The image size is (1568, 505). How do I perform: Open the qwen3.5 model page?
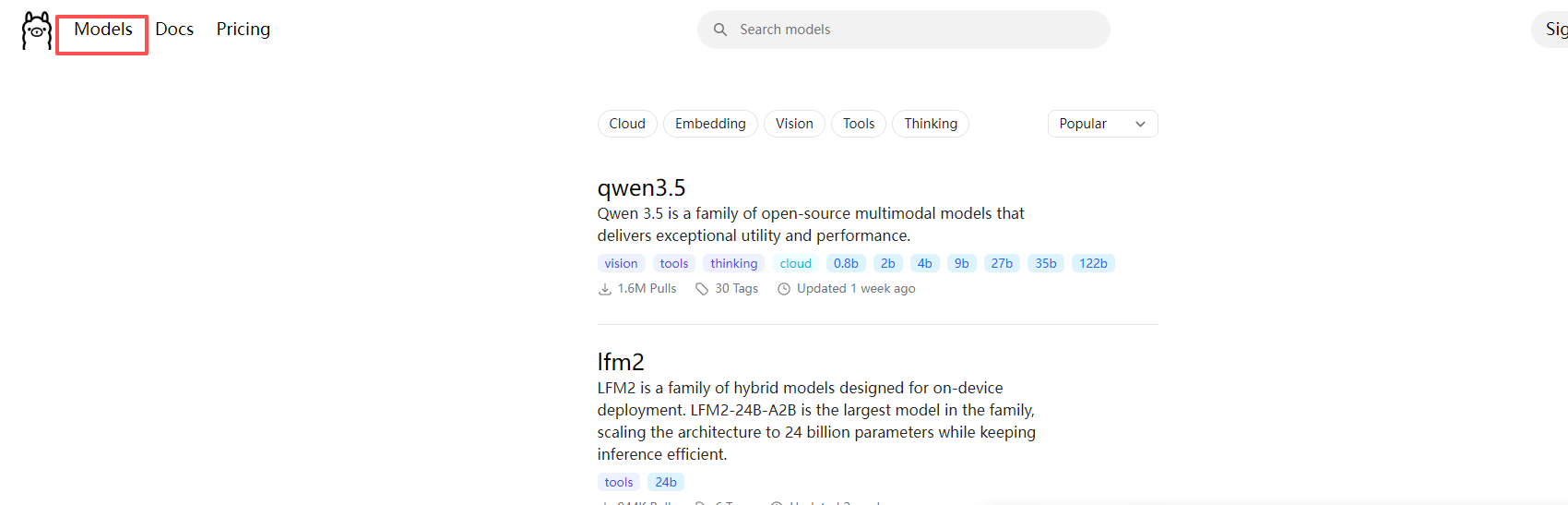pyautogui.click(x=642, y=188)
